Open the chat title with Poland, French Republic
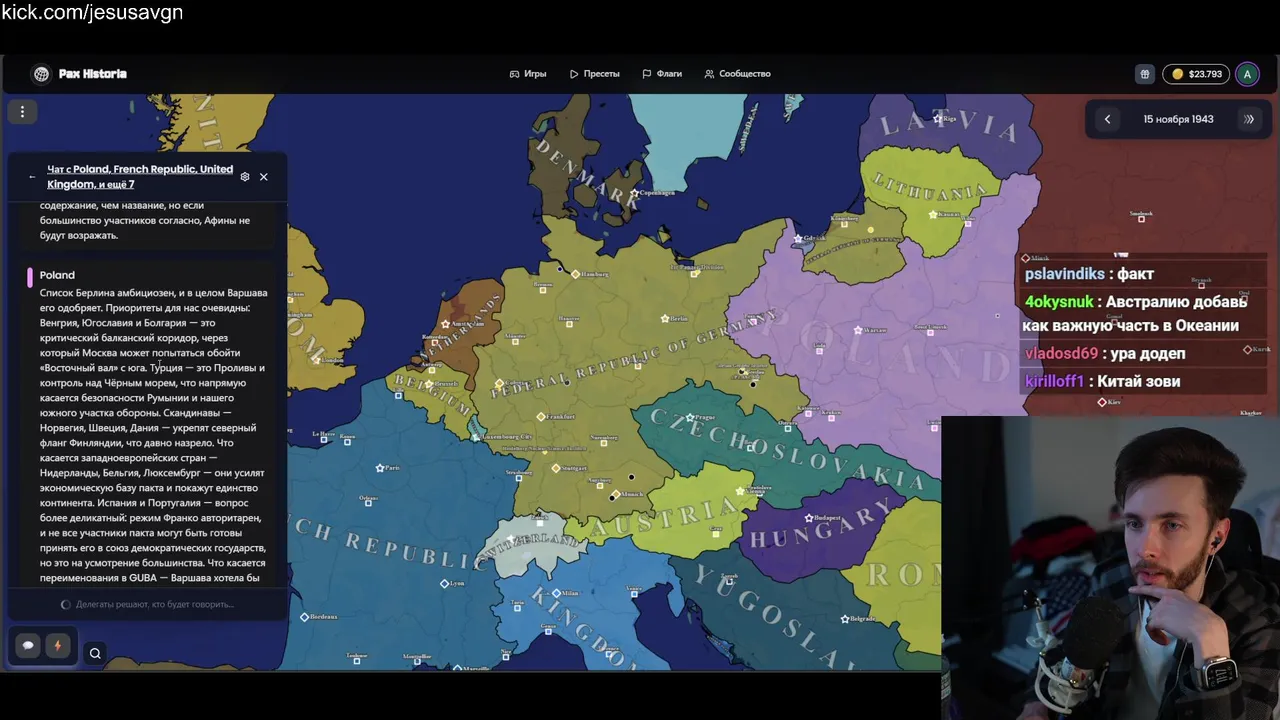Screen dimensions: 1280x720 point(140,177)
